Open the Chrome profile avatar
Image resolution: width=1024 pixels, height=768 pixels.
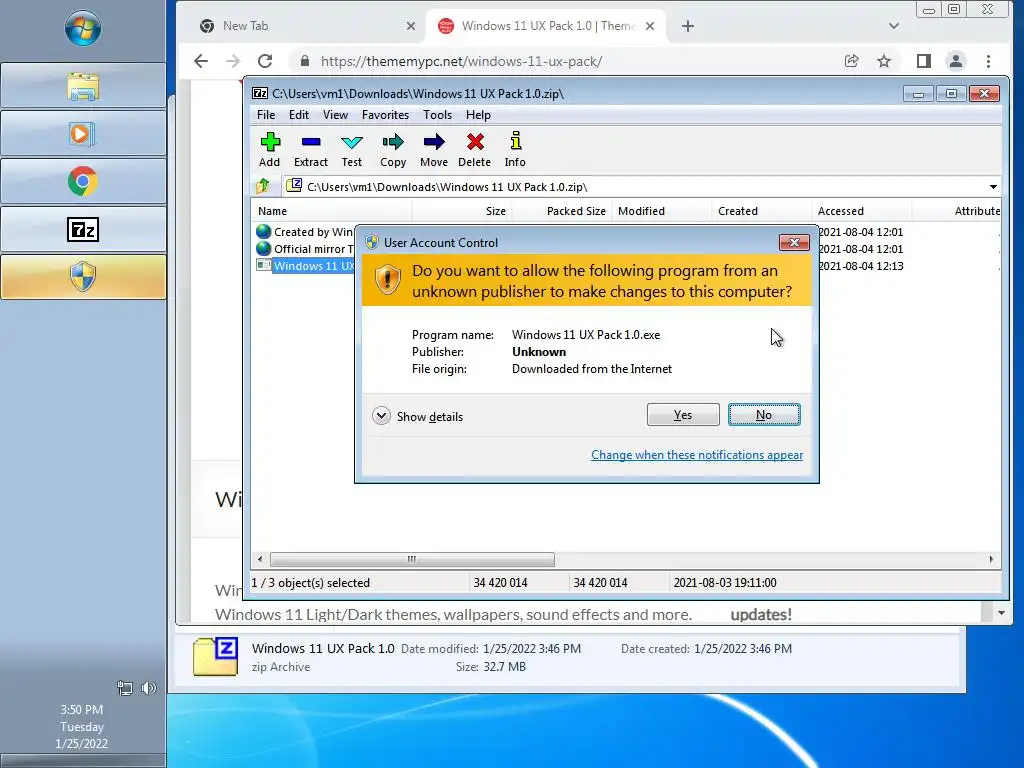click(x=955, y=61)
